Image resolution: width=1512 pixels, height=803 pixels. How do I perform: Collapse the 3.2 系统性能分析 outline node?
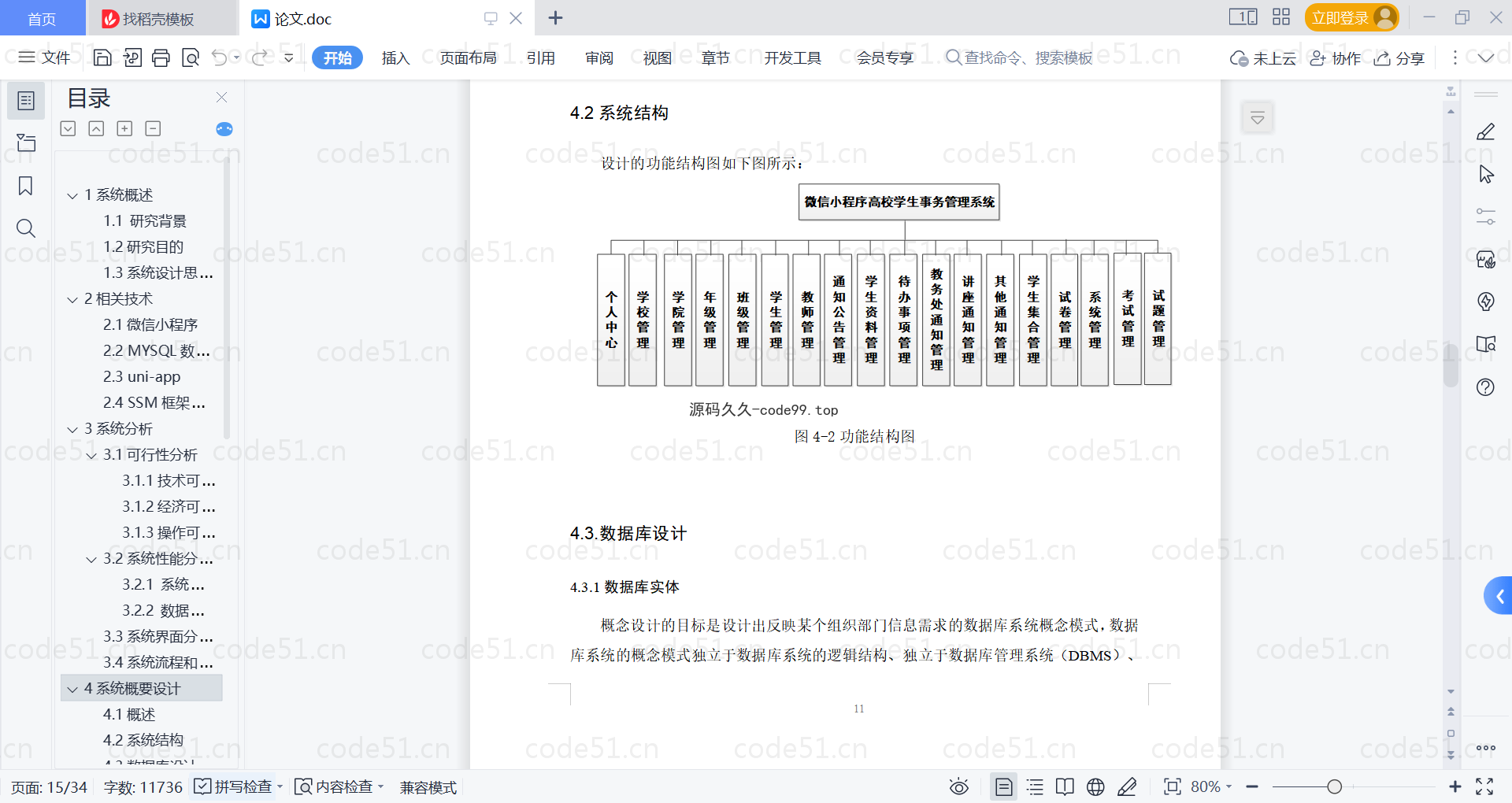point(91,559)
